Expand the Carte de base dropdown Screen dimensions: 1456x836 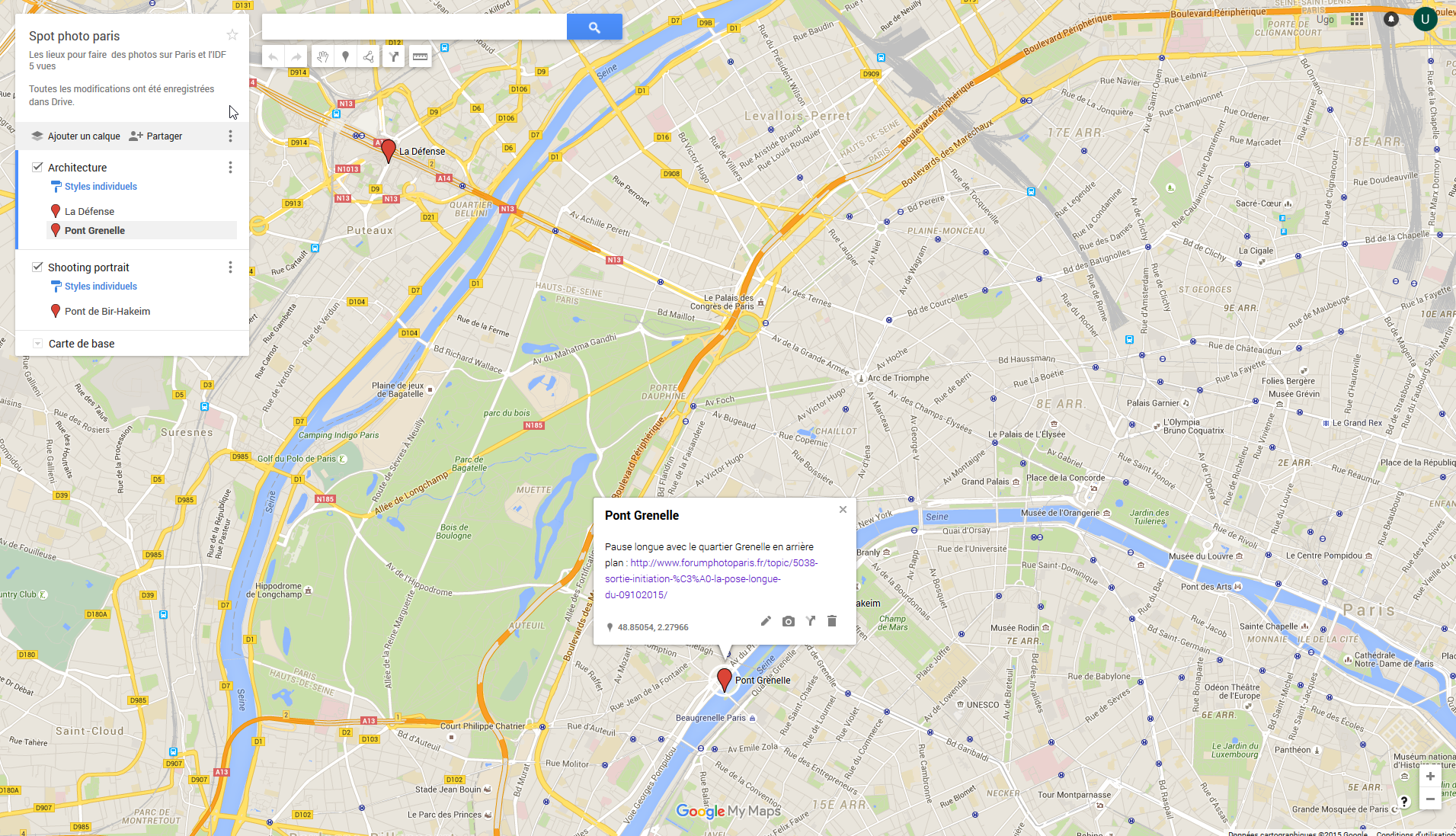37,344
